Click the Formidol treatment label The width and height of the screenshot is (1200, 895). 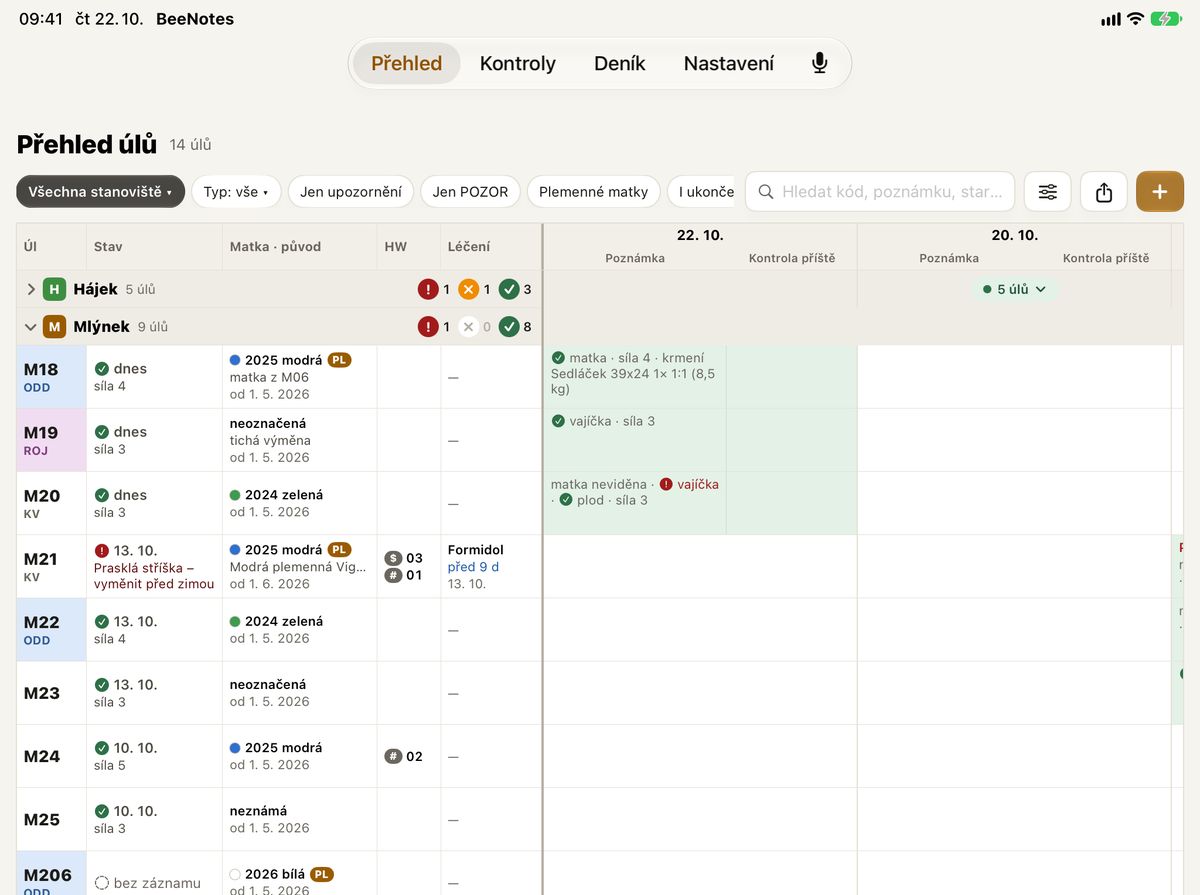click(476, 550)
